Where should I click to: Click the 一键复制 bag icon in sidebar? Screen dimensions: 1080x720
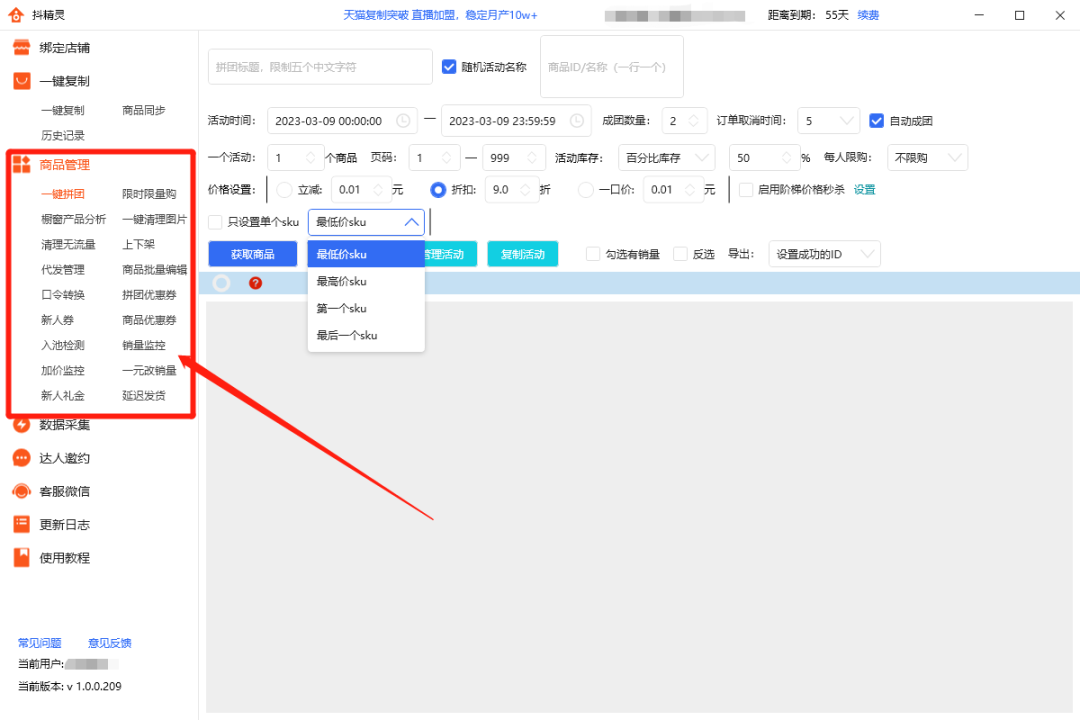pos(22,80)
